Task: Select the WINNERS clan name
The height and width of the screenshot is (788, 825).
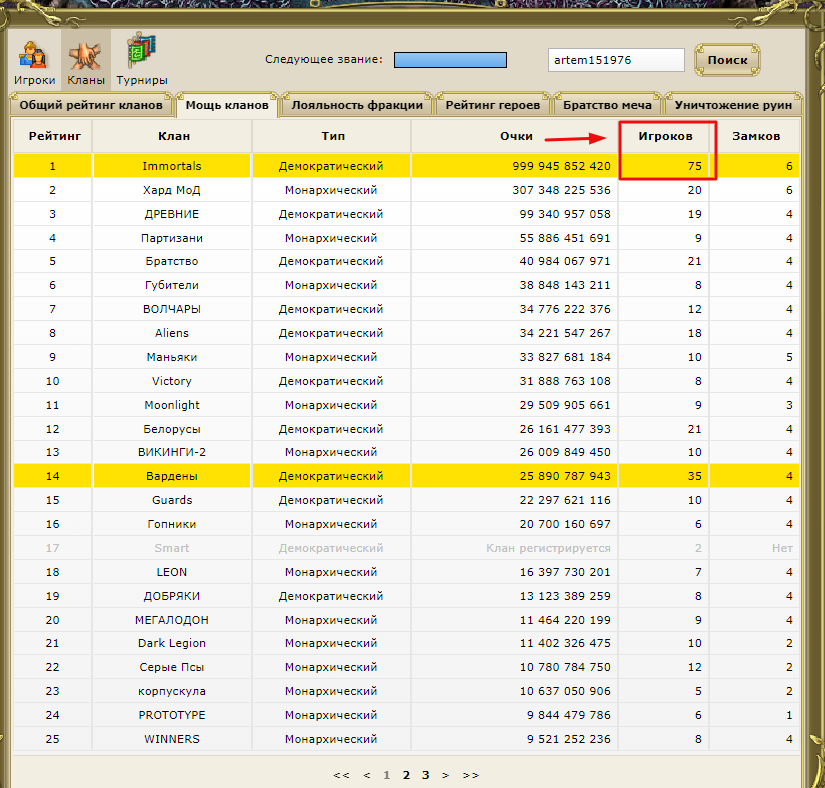Action: [x=172, y=740]
